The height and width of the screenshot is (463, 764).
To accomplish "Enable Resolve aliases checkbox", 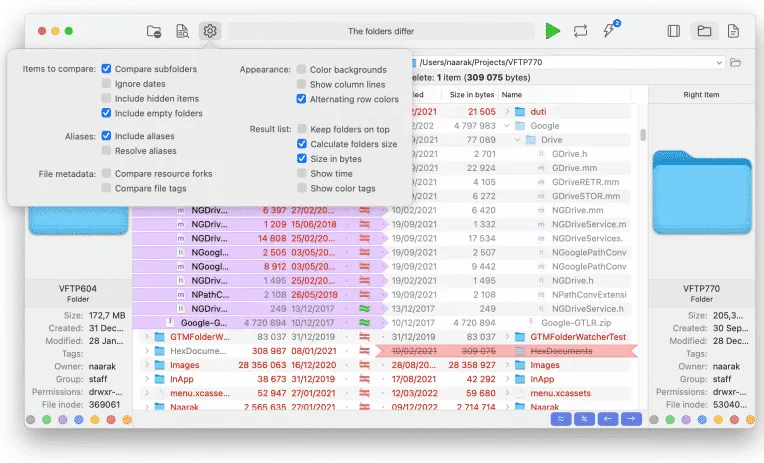I will pyautogui.click(x=106, y=151).
